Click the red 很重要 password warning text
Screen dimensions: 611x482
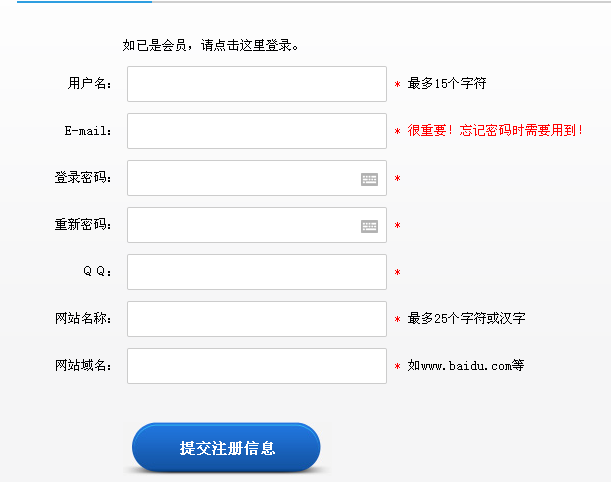coord(496,131)
